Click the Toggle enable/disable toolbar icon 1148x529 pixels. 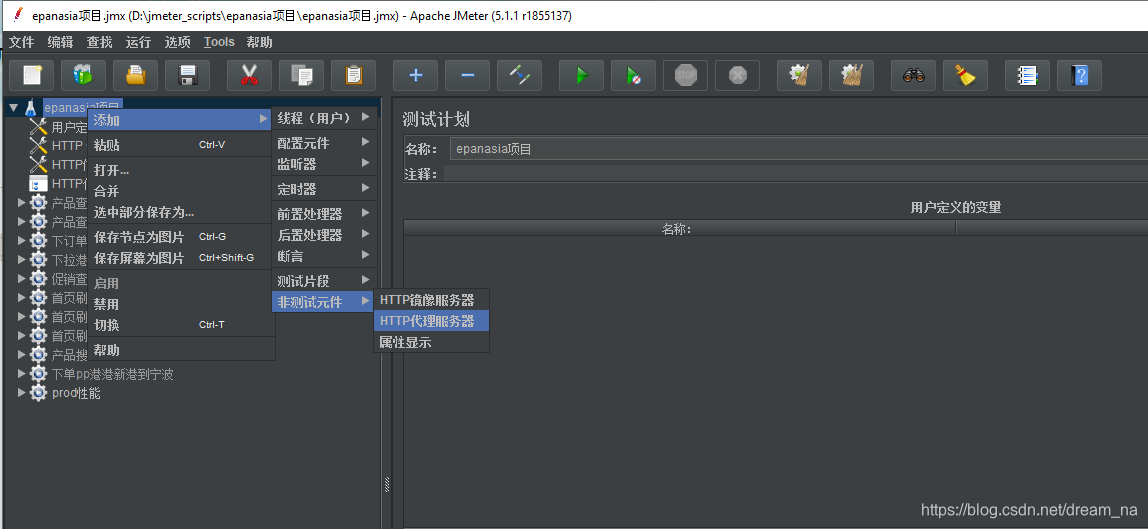tap(519, 75)
